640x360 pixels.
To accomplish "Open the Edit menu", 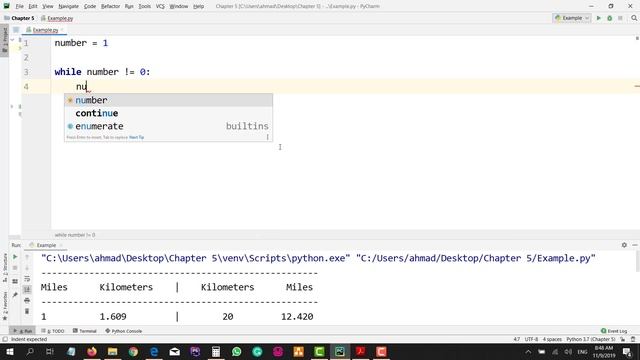I will click(33, 6).
